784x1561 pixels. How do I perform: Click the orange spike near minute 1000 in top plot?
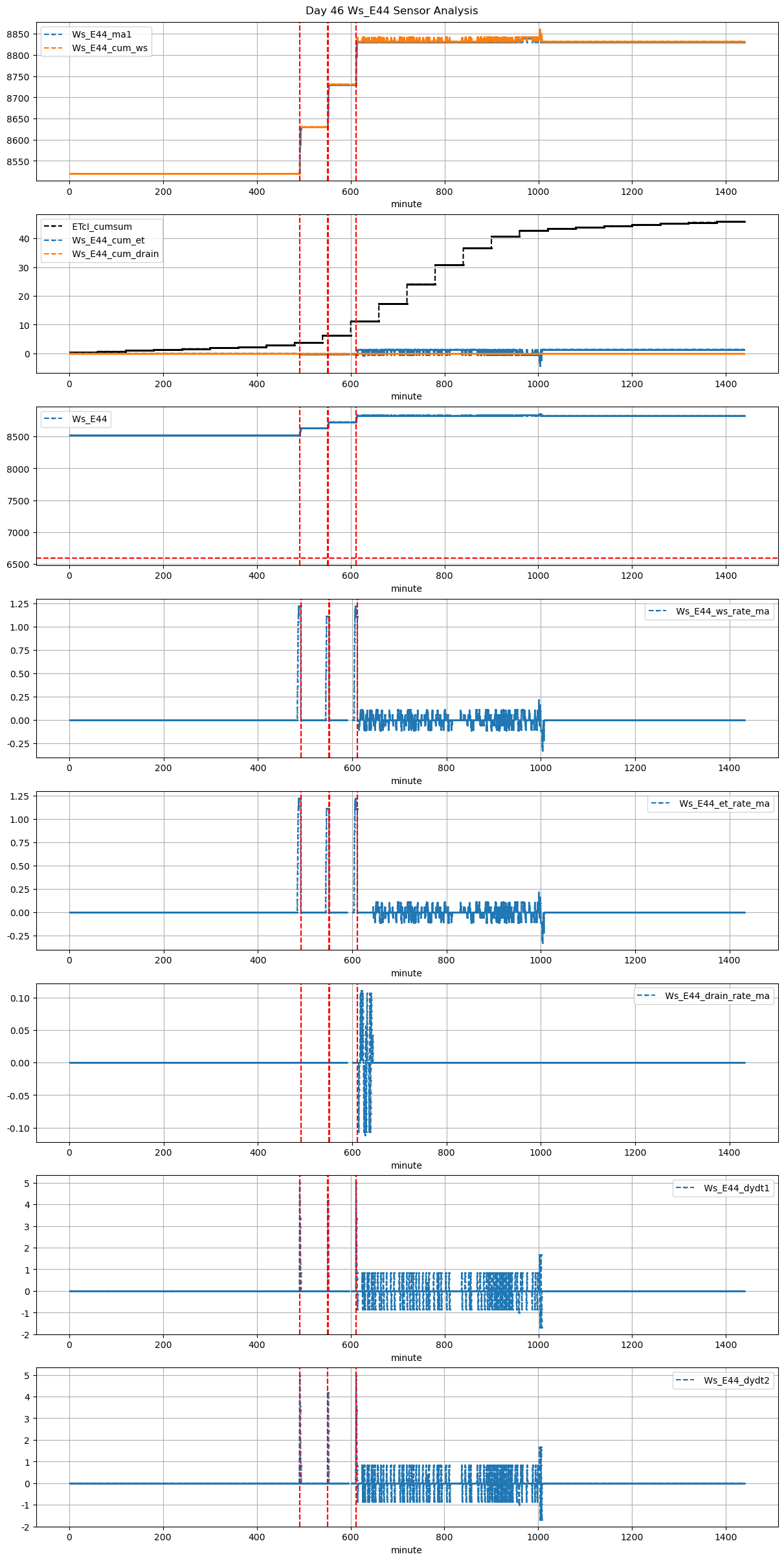(540, 31)
